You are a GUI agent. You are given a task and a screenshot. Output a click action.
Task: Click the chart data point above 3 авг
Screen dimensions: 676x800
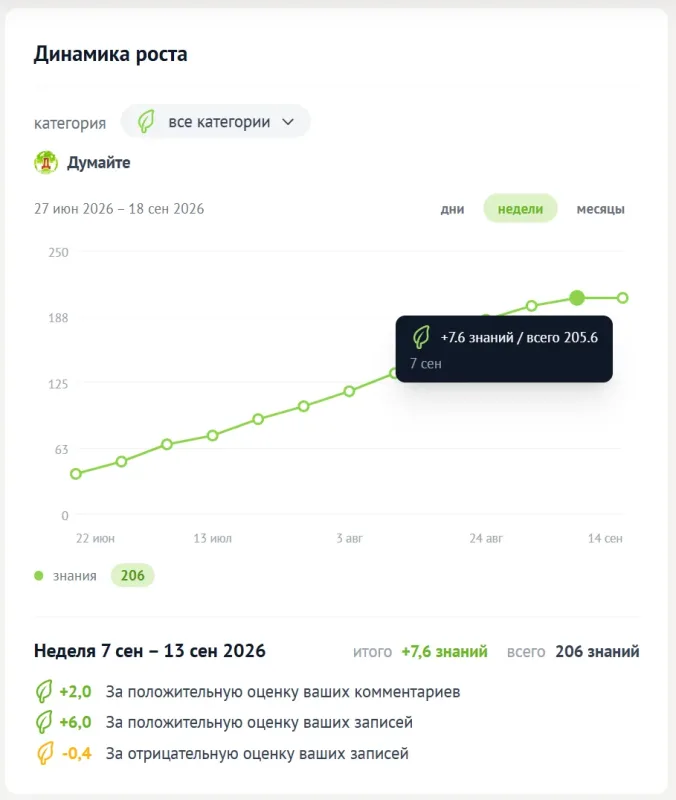point(349,391)
